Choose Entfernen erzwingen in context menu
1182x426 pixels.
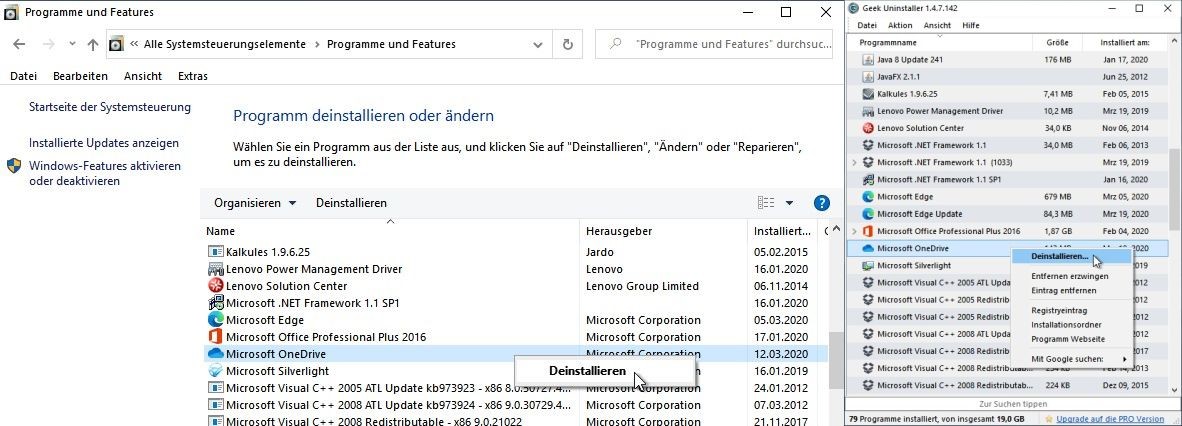click(1071, 277)
